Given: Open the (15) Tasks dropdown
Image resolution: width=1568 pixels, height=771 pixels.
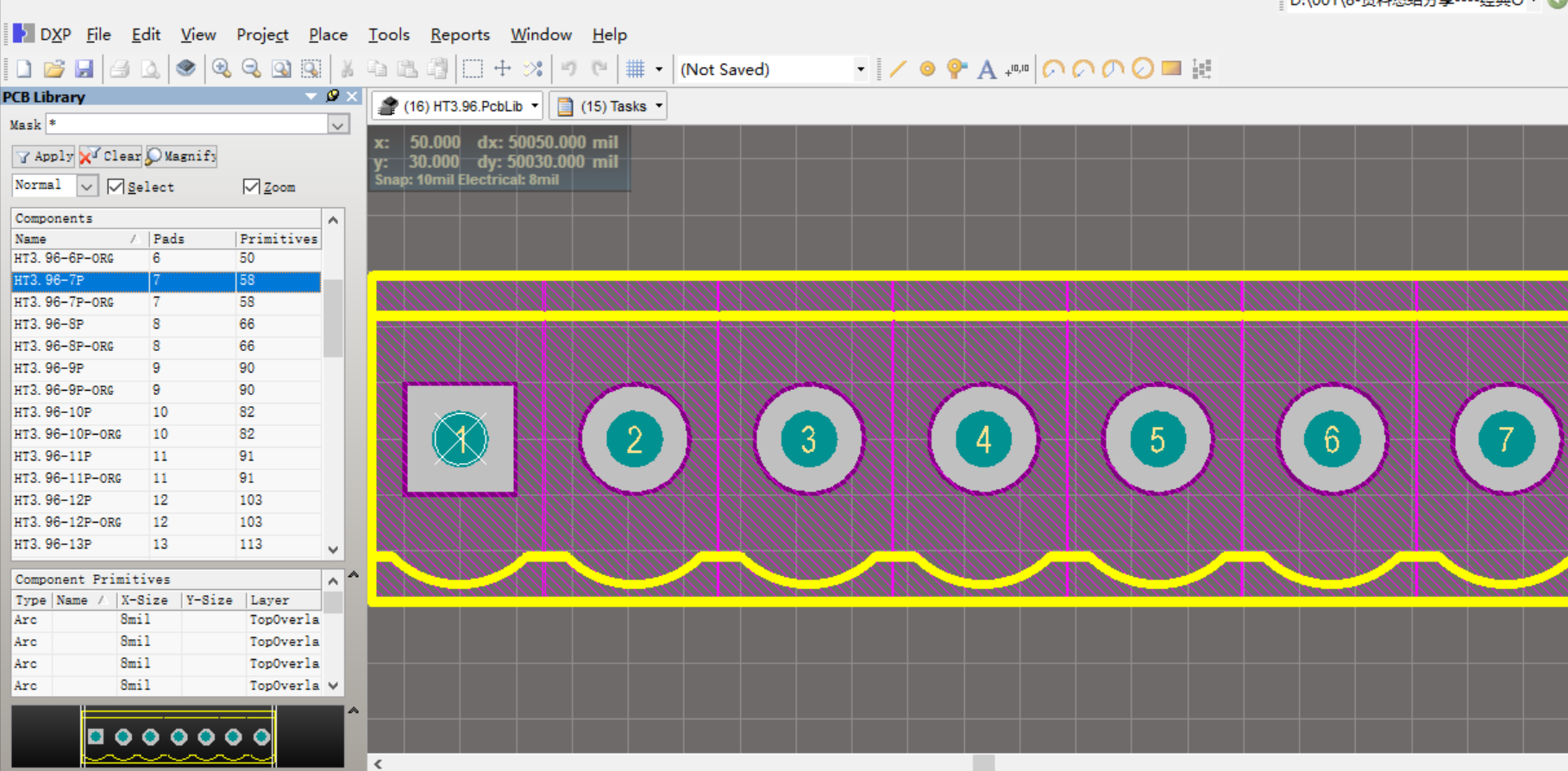Looking at the screenshot, I should (x=659, y=106).
